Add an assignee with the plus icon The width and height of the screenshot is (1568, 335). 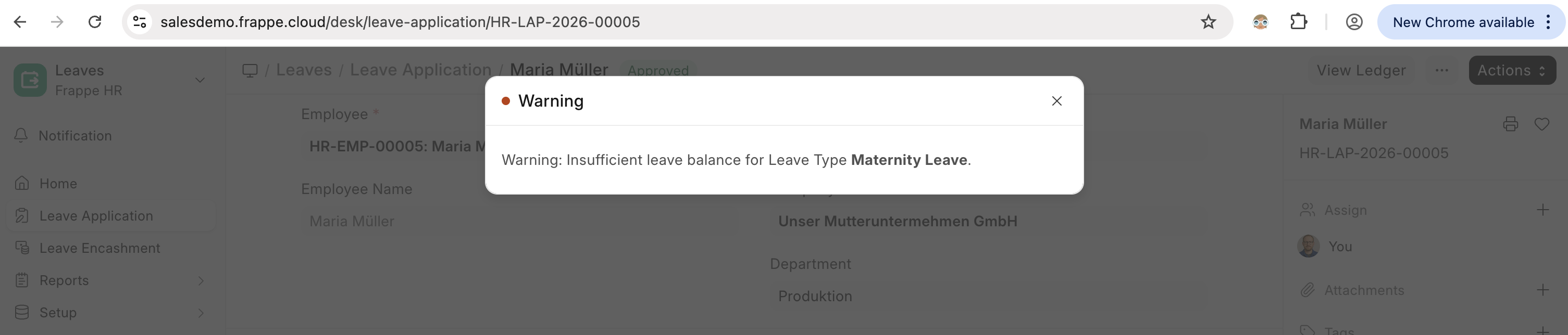tap(1542, 210)
